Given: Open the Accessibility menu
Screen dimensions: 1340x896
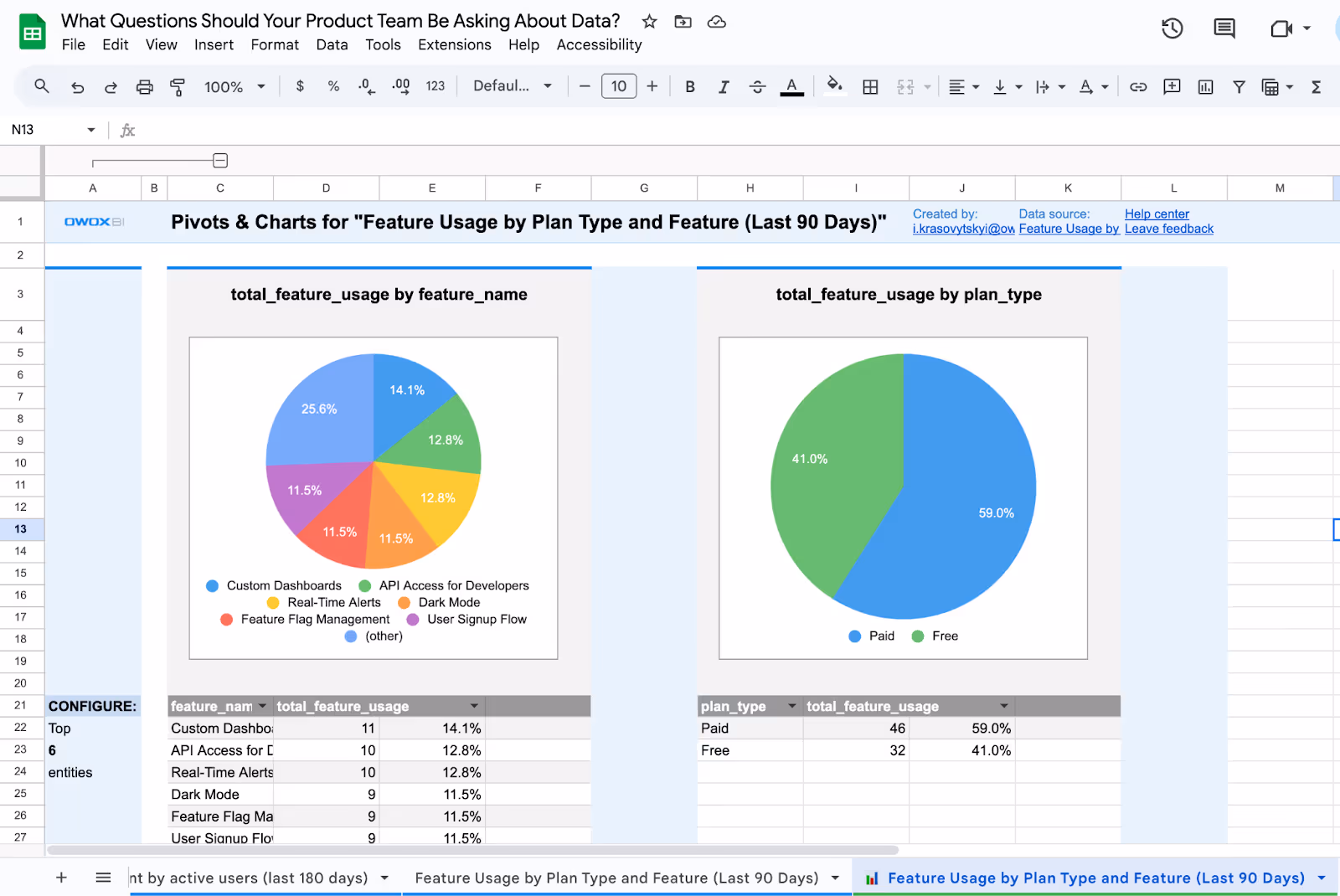Looking at the screenshot, I should coord(599,44).
